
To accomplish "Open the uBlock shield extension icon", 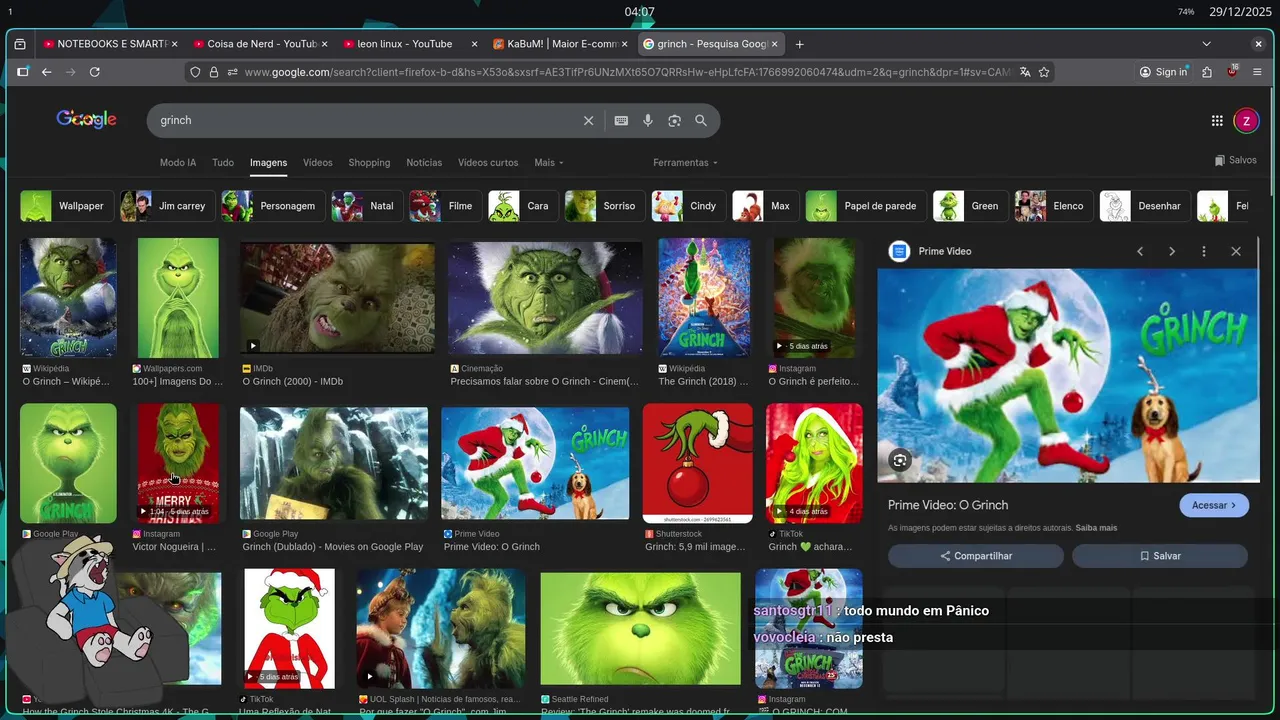I will coord(1232,72).
